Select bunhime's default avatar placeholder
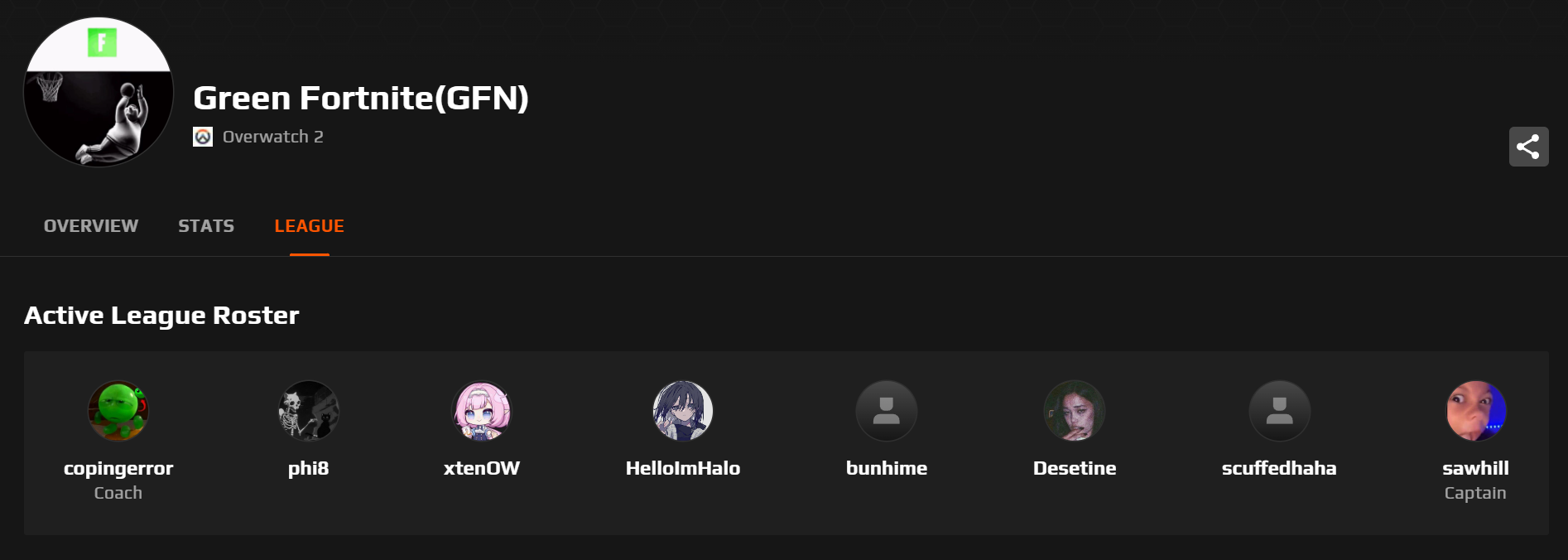 (x=887, y=411)
